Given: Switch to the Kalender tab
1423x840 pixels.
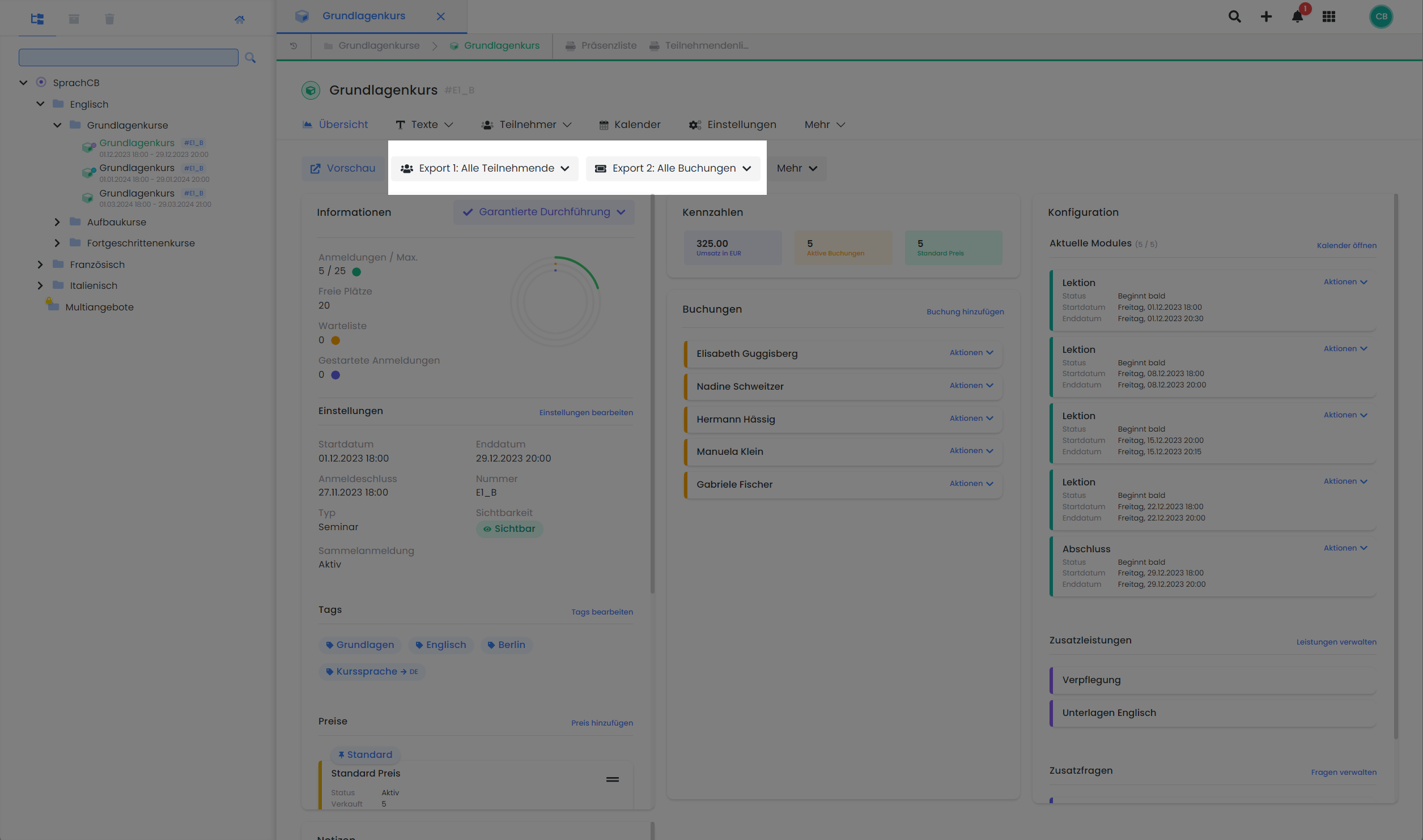Looking at the screenshot, I should point(630,125).
